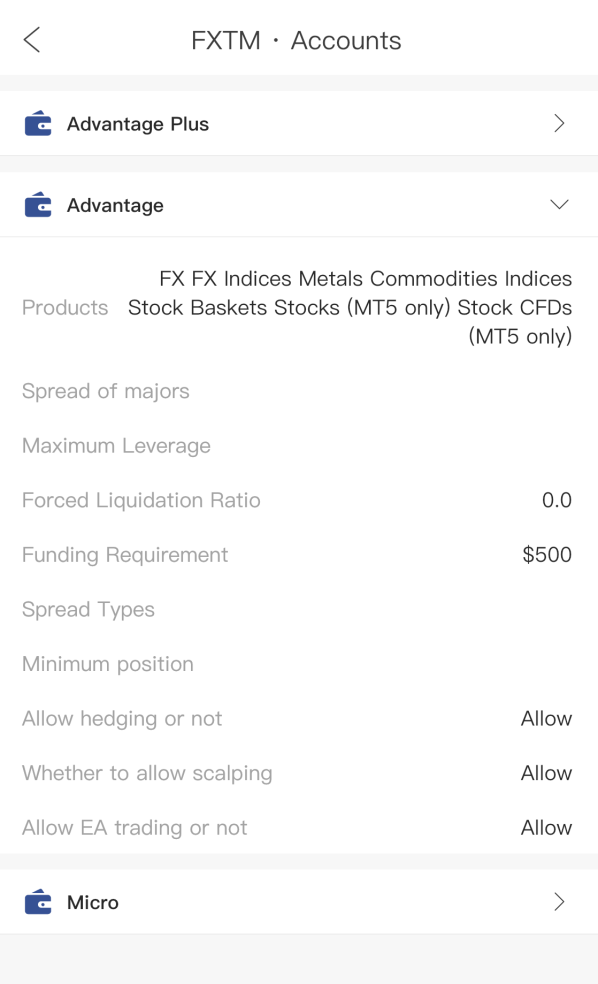
Task: Click the Advantage wallet icon
Action: pos(38,205)
